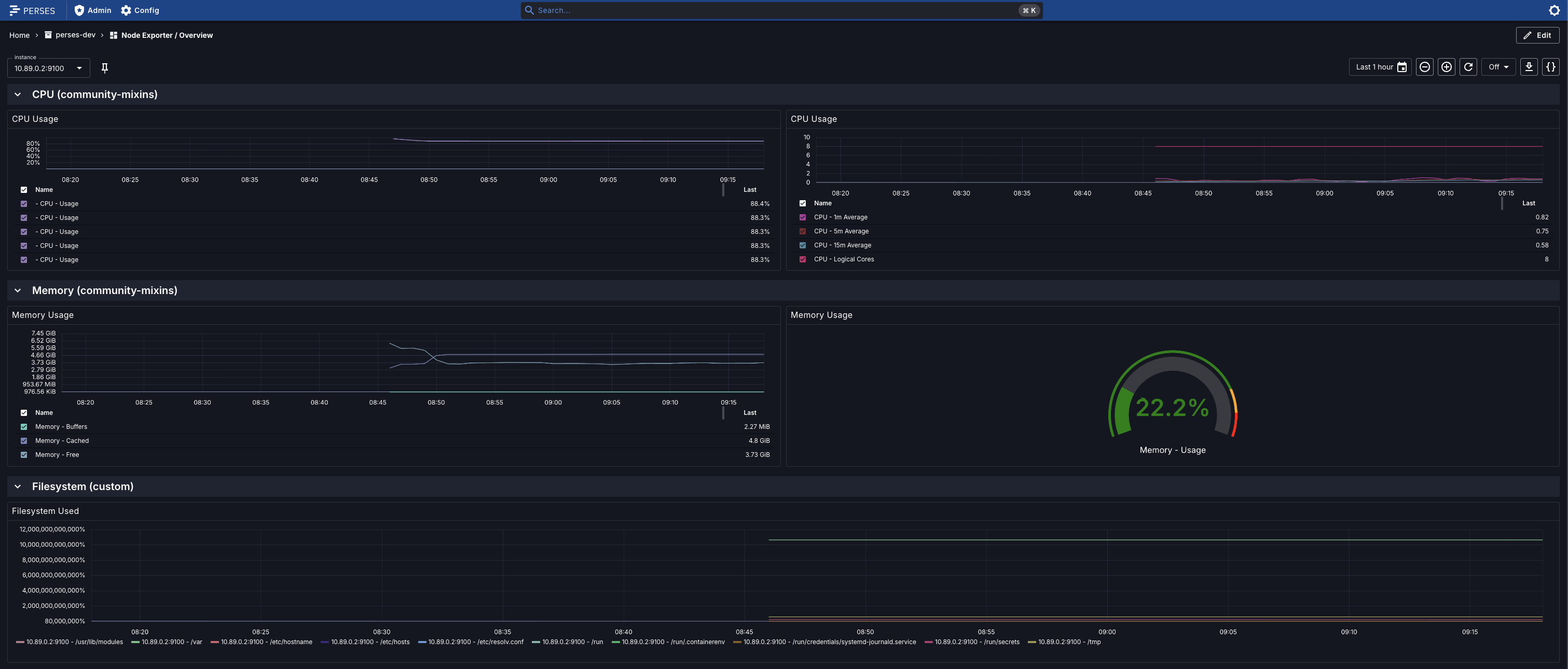Open the Config menu
1568x669 pixels.
pos(140,10)
